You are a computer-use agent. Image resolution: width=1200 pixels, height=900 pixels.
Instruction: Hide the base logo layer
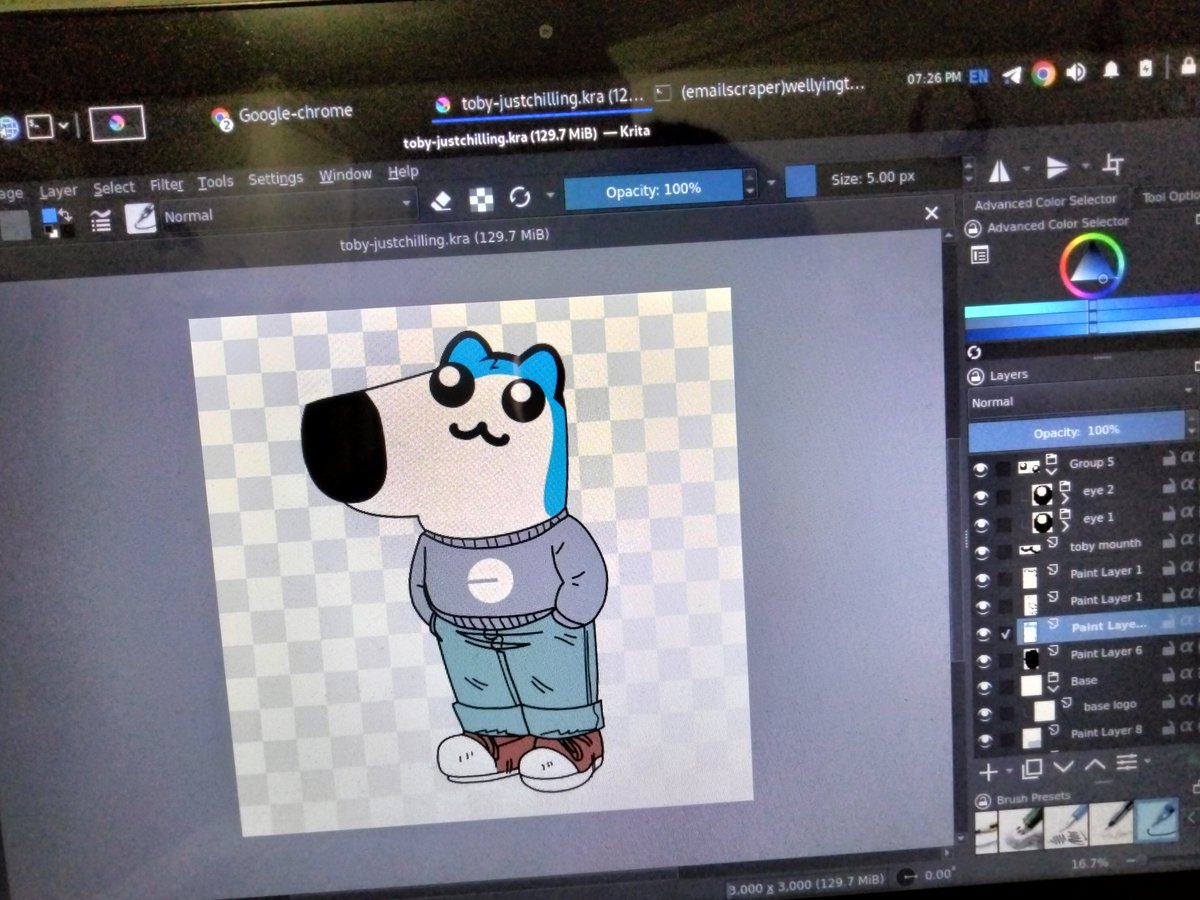(x=985, y=715)
